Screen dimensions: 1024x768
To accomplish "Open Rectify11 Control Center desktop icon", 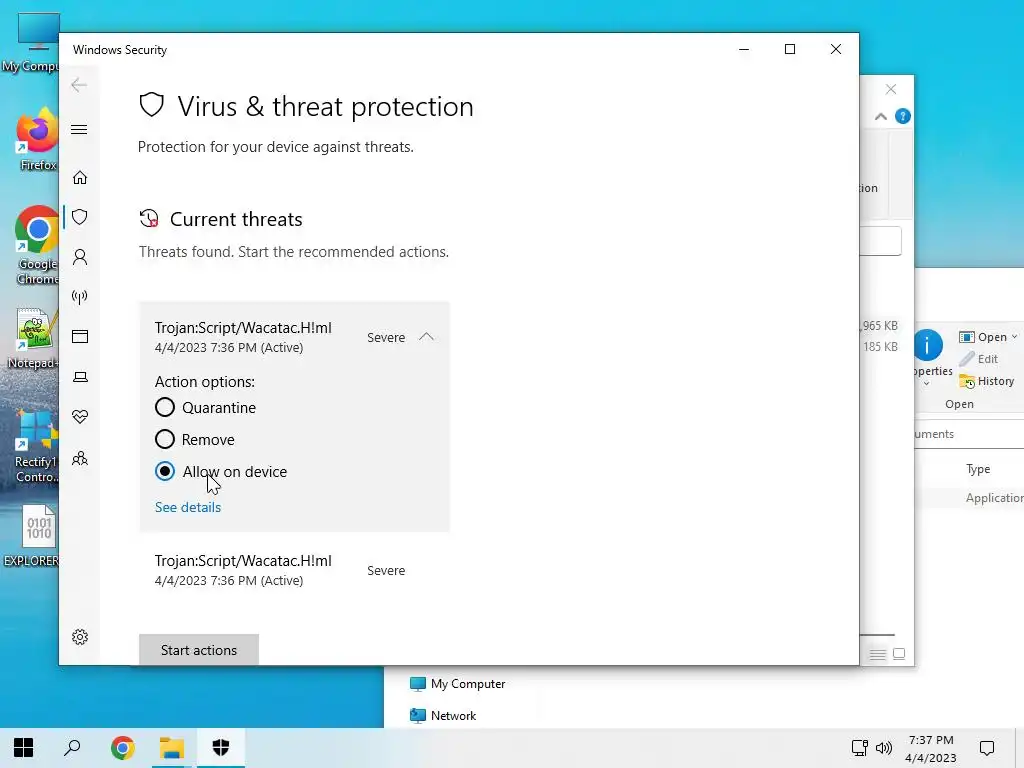I will click(x=36, y=447).
